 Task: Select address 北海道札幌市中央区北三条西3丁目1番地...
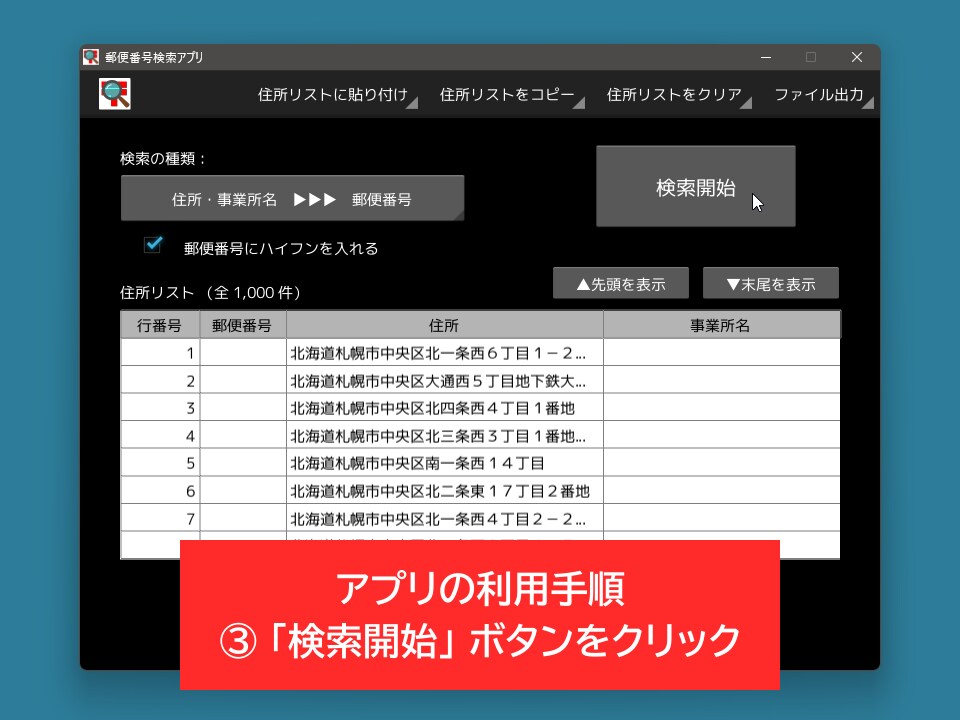tap(444, 435)
